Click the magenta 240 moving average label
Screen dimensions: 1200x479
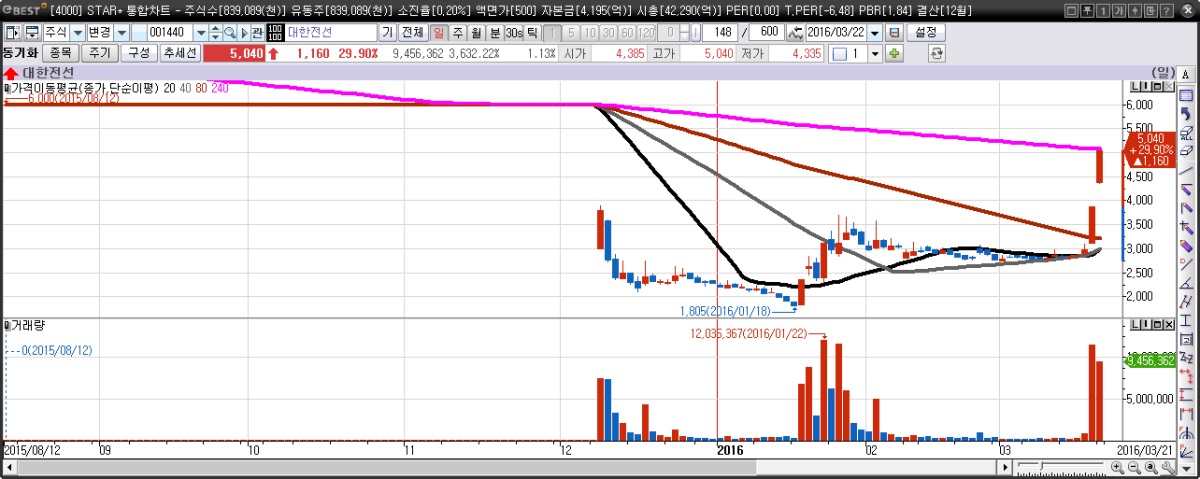point(220,88)
